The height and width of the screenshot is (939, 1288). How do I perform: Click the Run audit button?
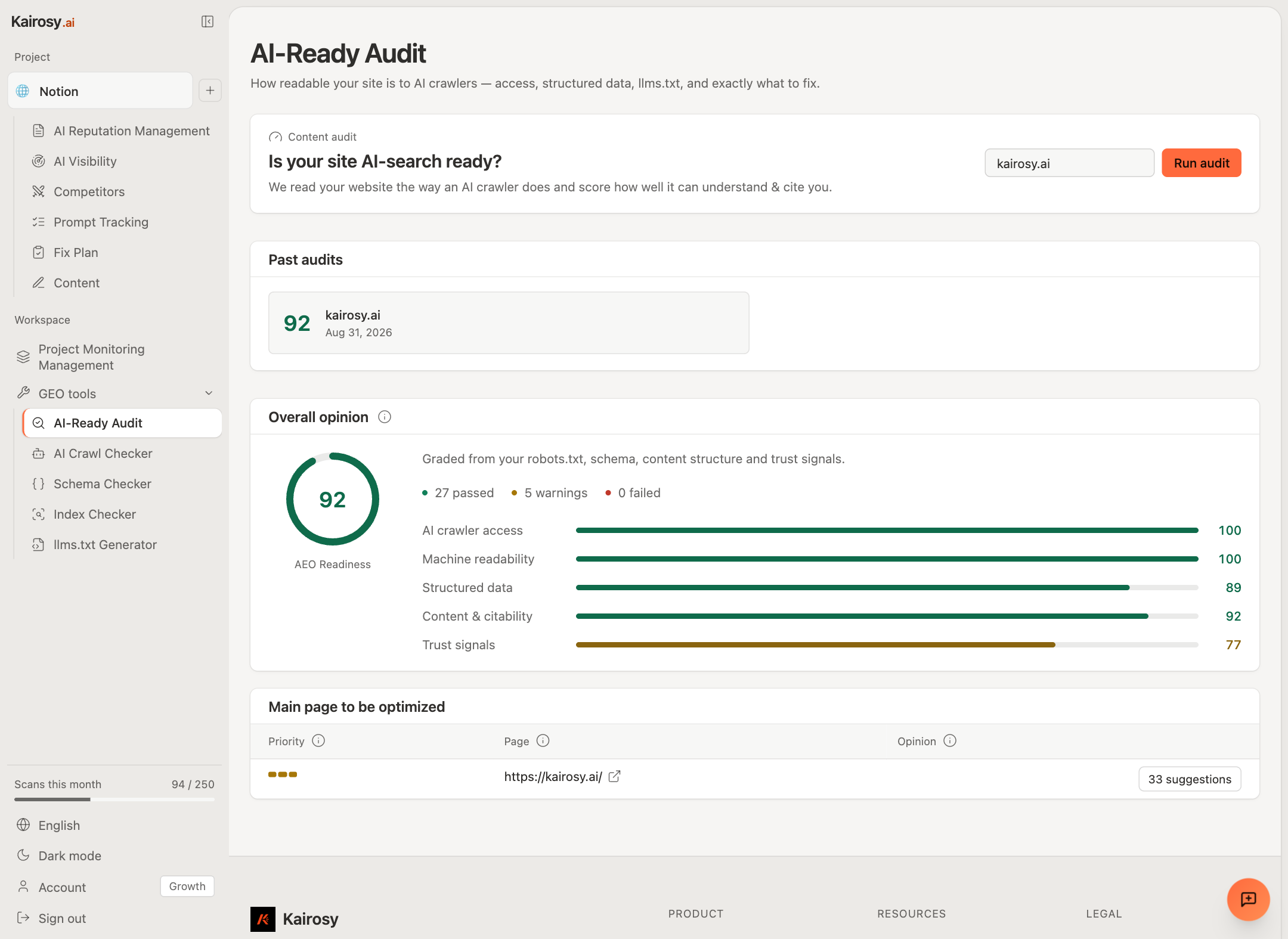point(1201,163)
